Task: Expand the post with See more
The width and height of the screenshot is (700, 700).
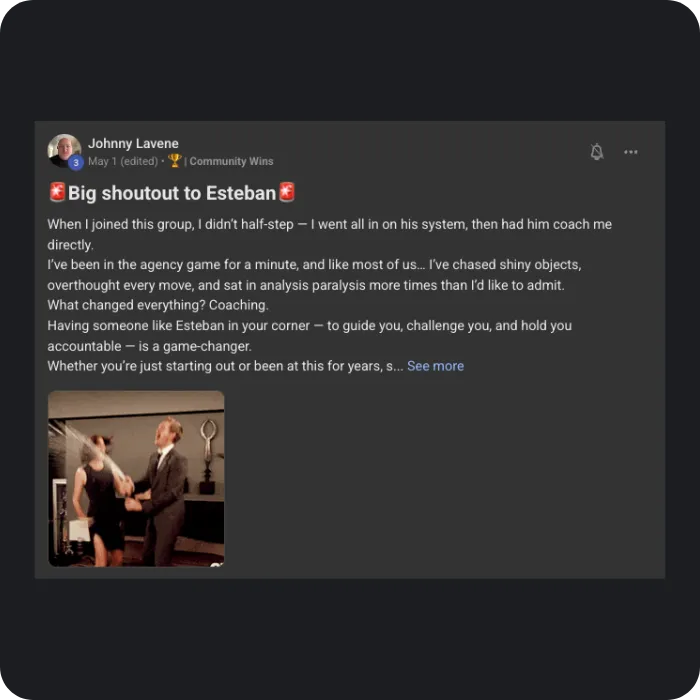Action: click(x=435, y=366)
